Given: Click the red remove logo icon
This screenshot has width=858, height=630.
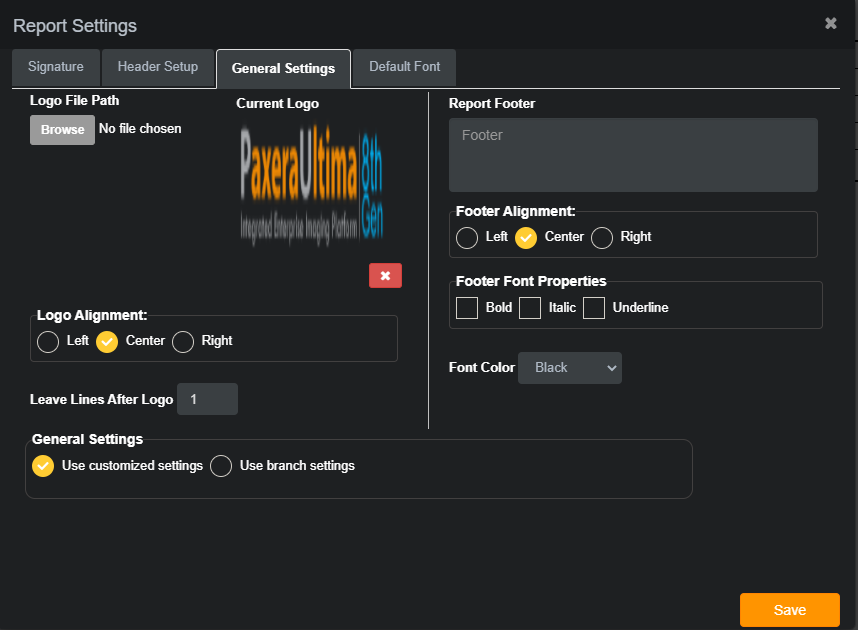Looking at the screenshot, I should 385,276.
